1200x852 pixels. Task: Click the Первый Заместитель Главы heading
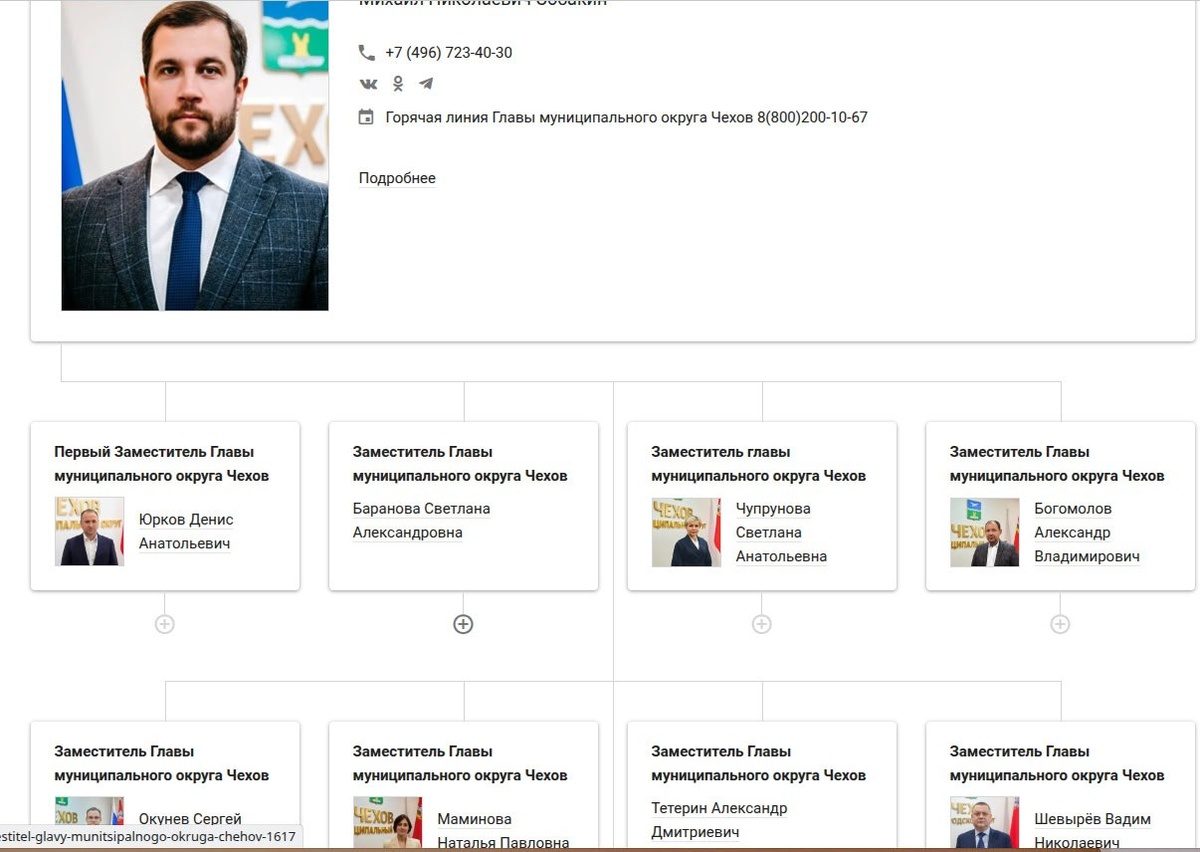162,464
